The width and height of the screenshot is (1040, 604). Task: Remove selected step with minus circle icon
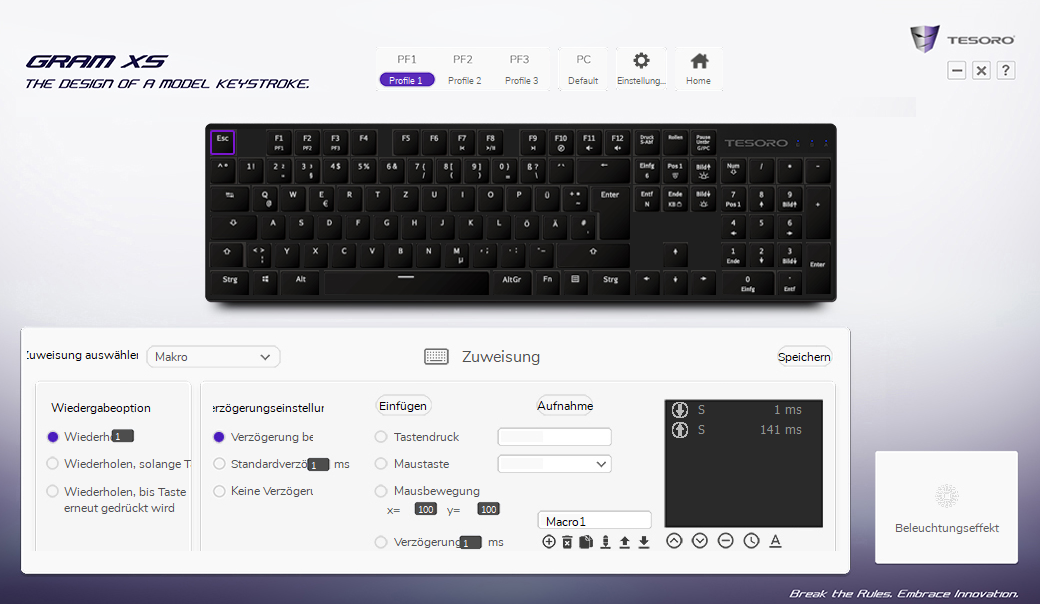coord(726,541)
